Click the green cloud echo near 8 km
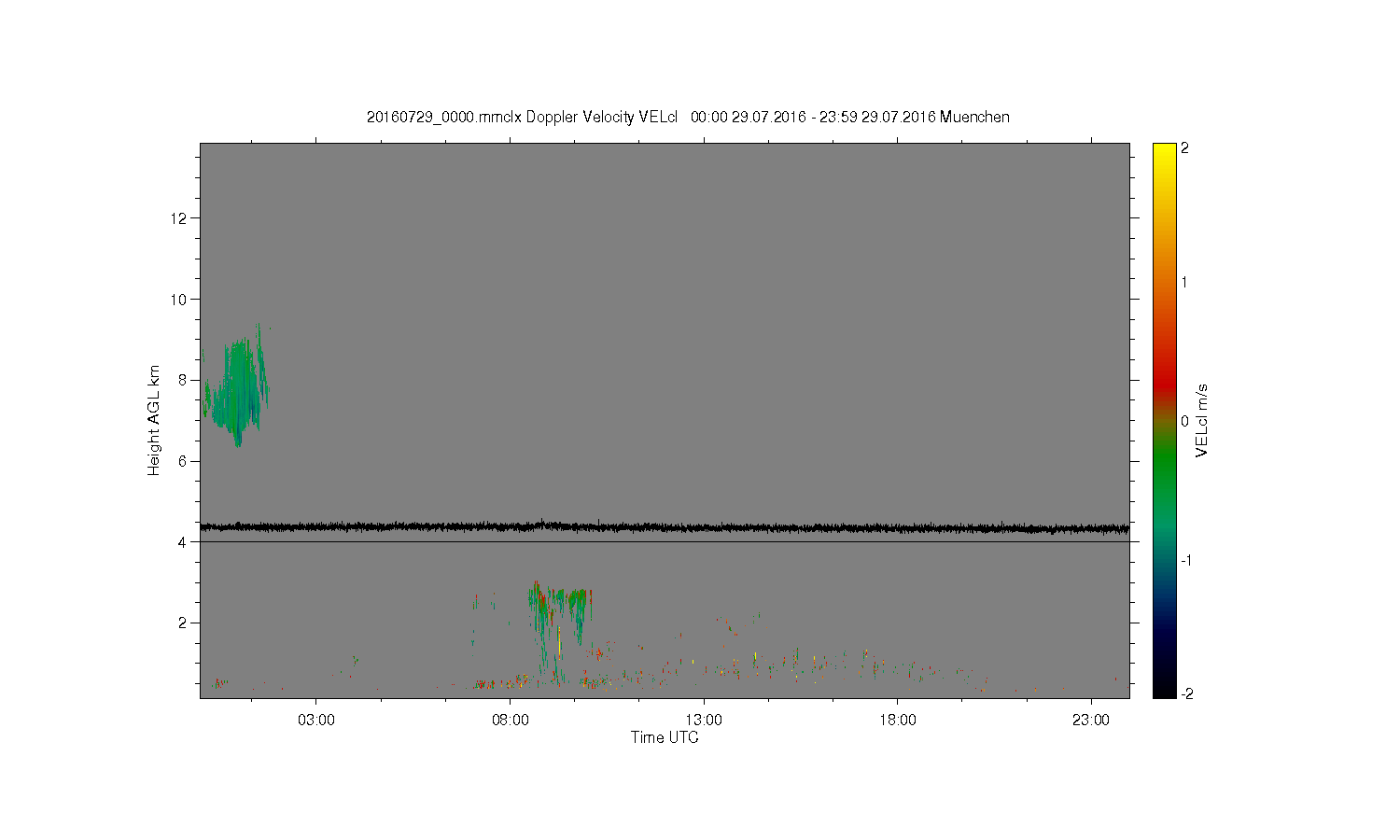The image size is (1400, 840). [237, 387]
